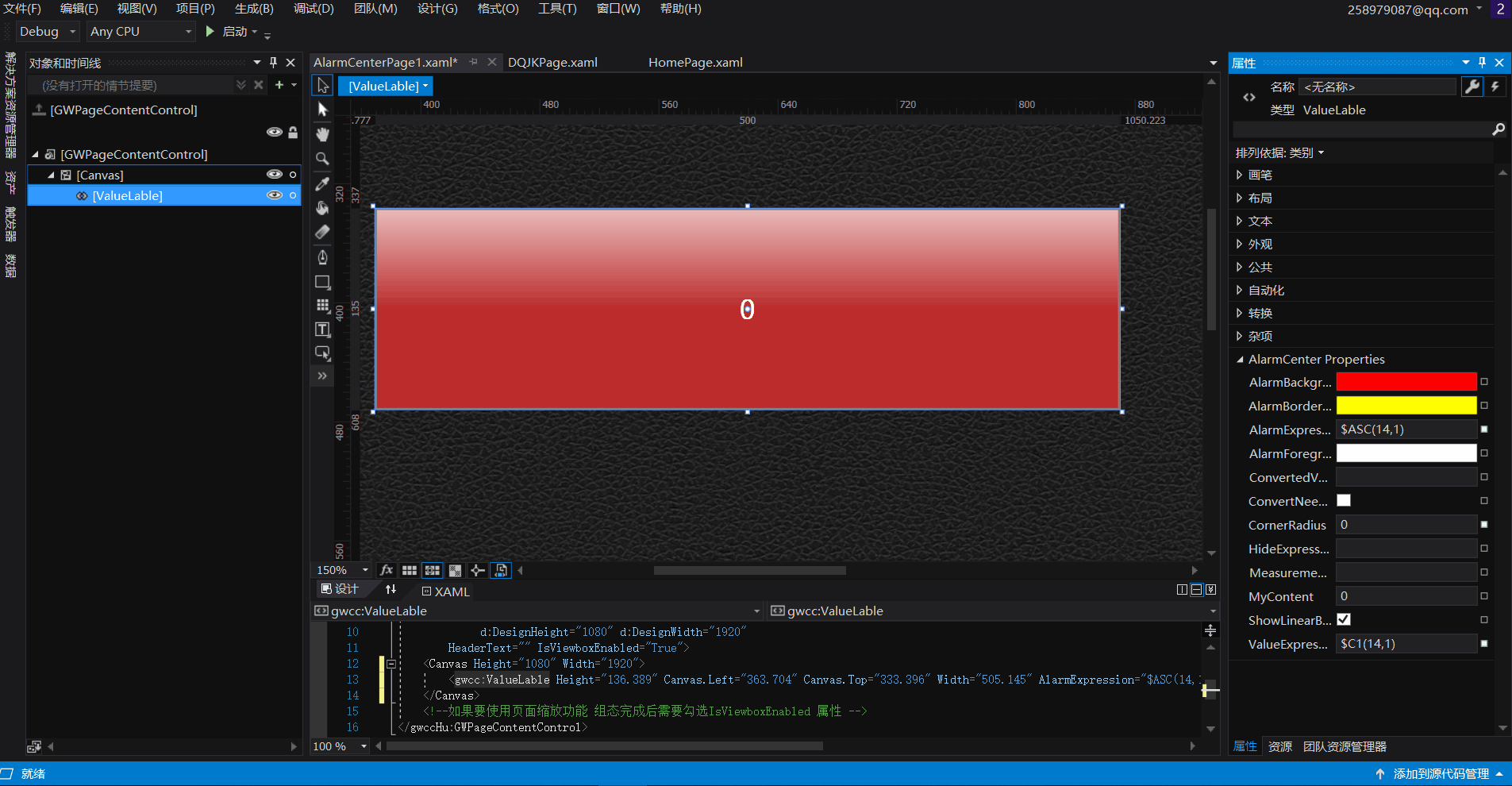This screenshot has height=786, width=1512.
Task: Select the Rectangle shape tool
Action: coord(322,282)
